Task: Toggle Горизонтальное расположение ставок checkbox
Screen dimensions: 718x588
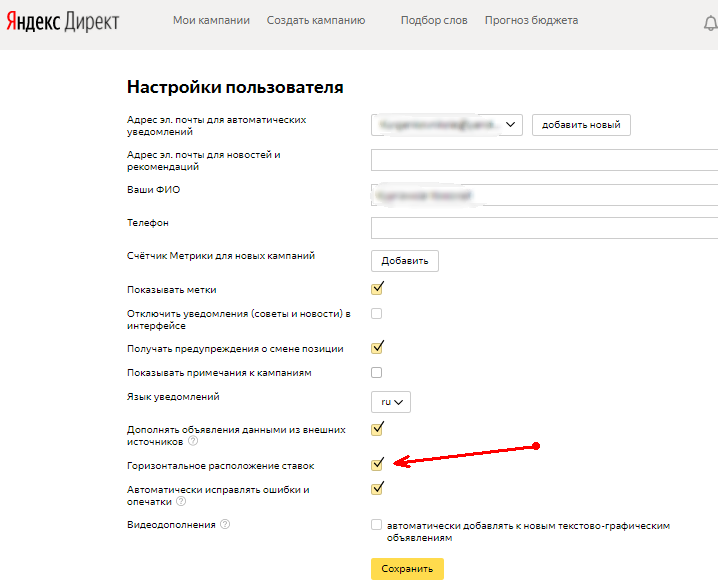Action: (x=376, y=465)
